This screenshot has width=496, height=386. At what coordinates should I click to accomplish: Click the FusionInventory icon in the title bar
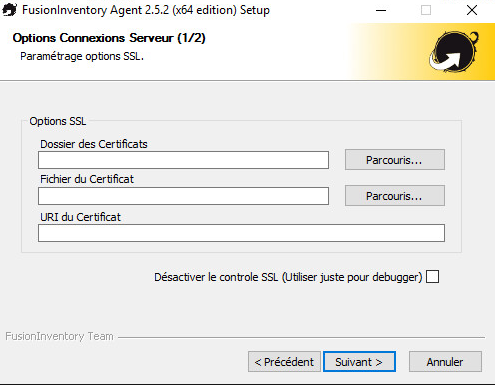coord(9,10)
